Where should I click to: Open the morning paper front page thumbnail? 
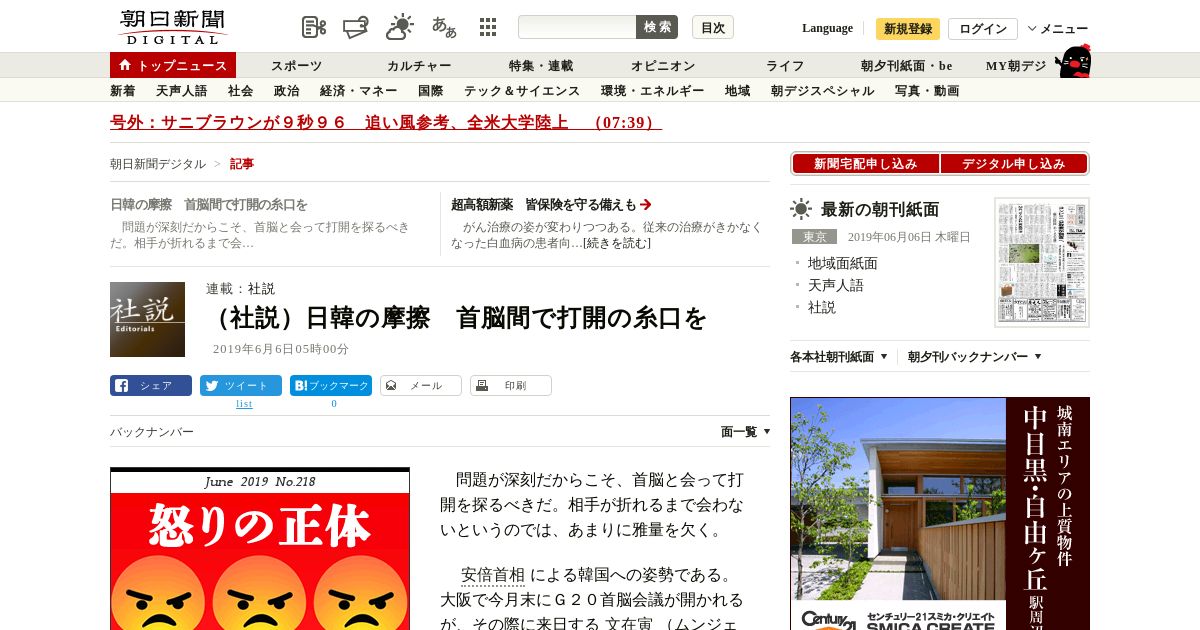click(1042, 262)
